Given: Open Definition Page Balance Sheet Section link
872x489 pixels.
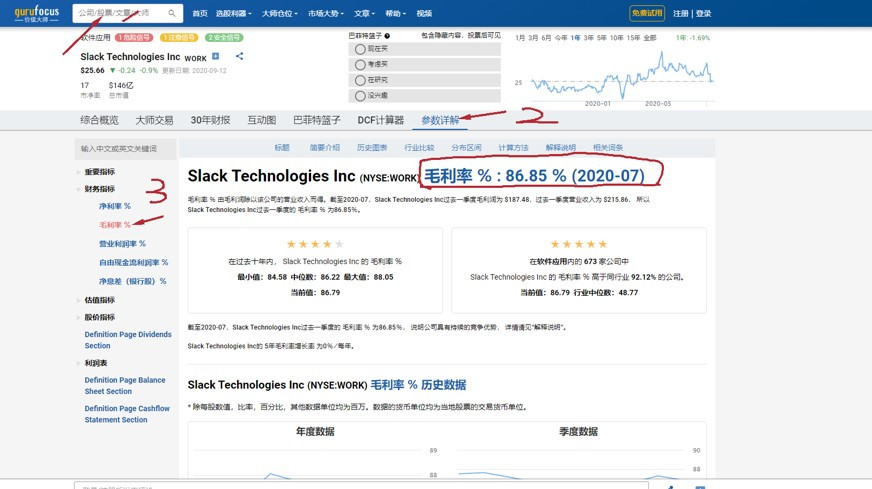Looking at the screenshot, I should point(125,386).
